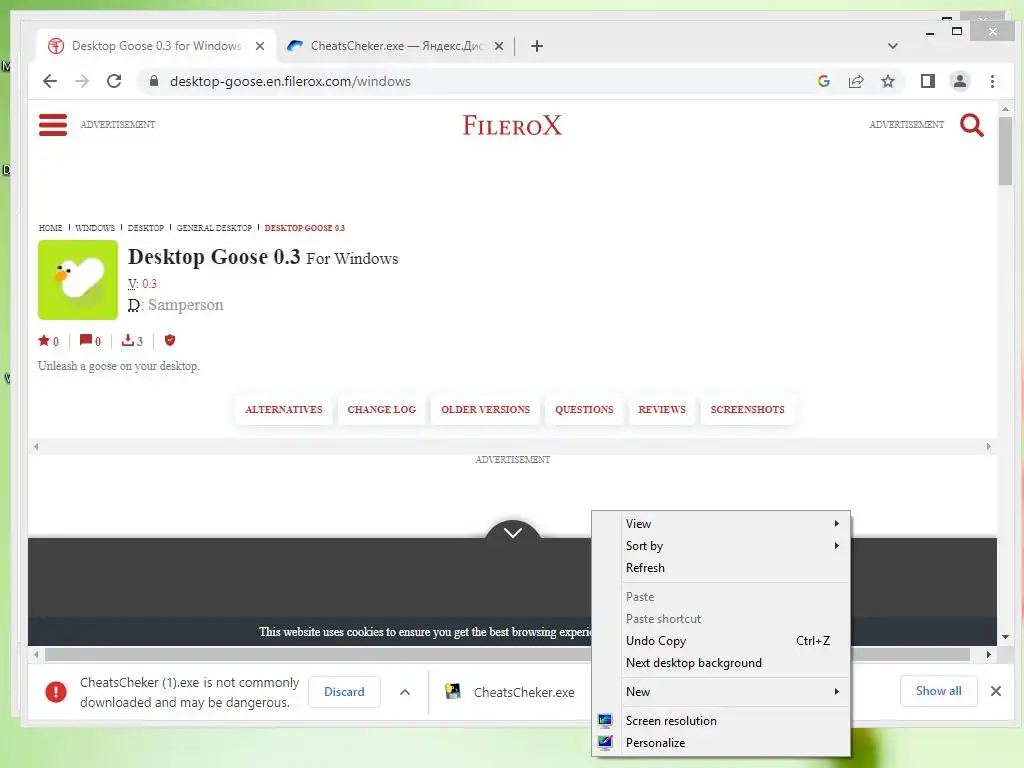Click the vertical page scrollbar thumb
Viewport: 1024px width, 768px height.
(x=1006, y=151)
